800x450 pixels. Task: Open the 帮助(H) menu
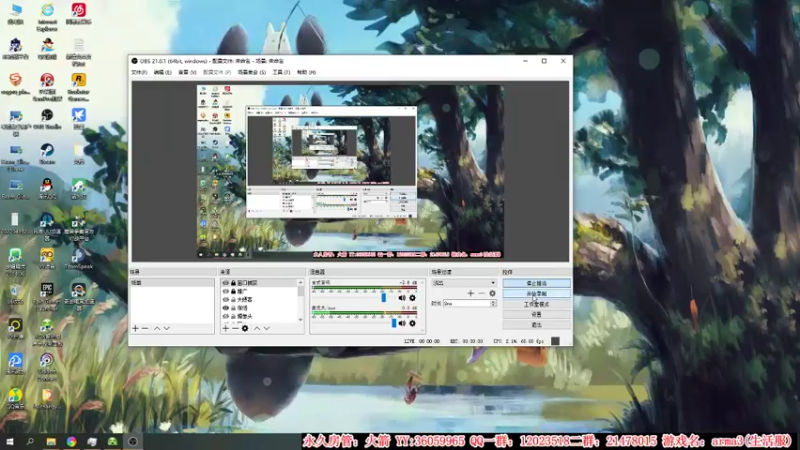[x=306, y=72]
